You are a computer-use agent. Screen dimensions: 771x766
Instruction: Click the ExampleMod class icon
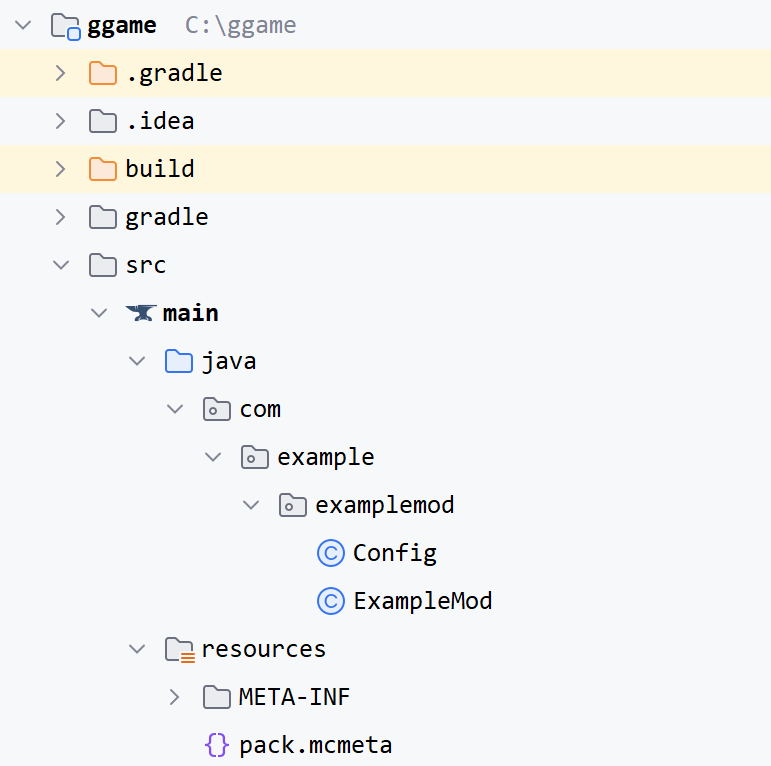[331, 601]
